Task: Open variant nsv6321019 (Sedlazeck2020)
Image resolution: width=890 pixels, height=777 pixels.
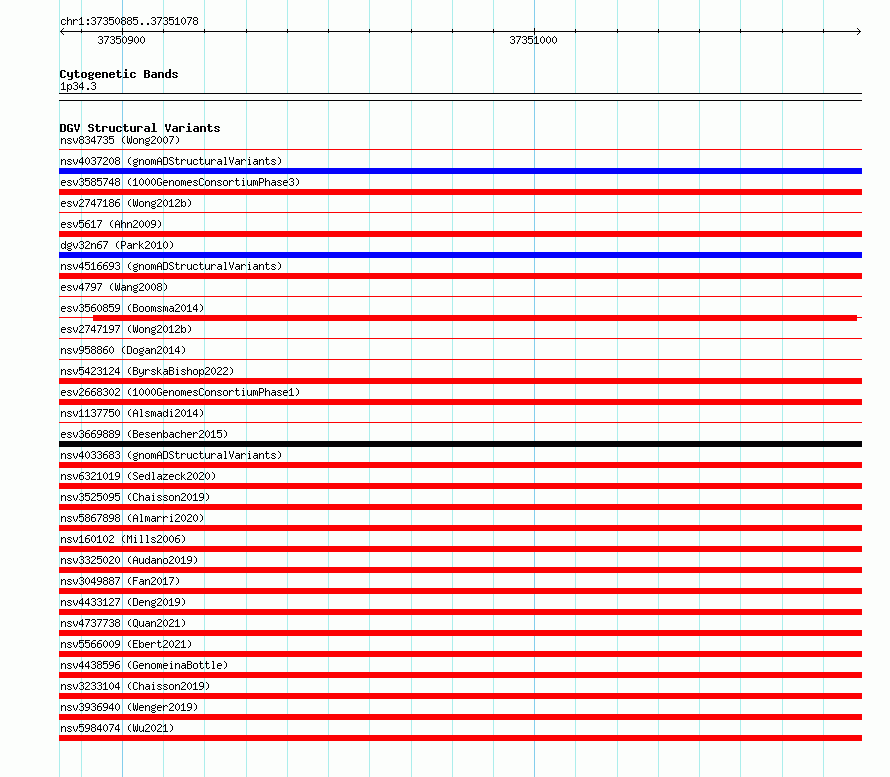Action: pos(138,476)
